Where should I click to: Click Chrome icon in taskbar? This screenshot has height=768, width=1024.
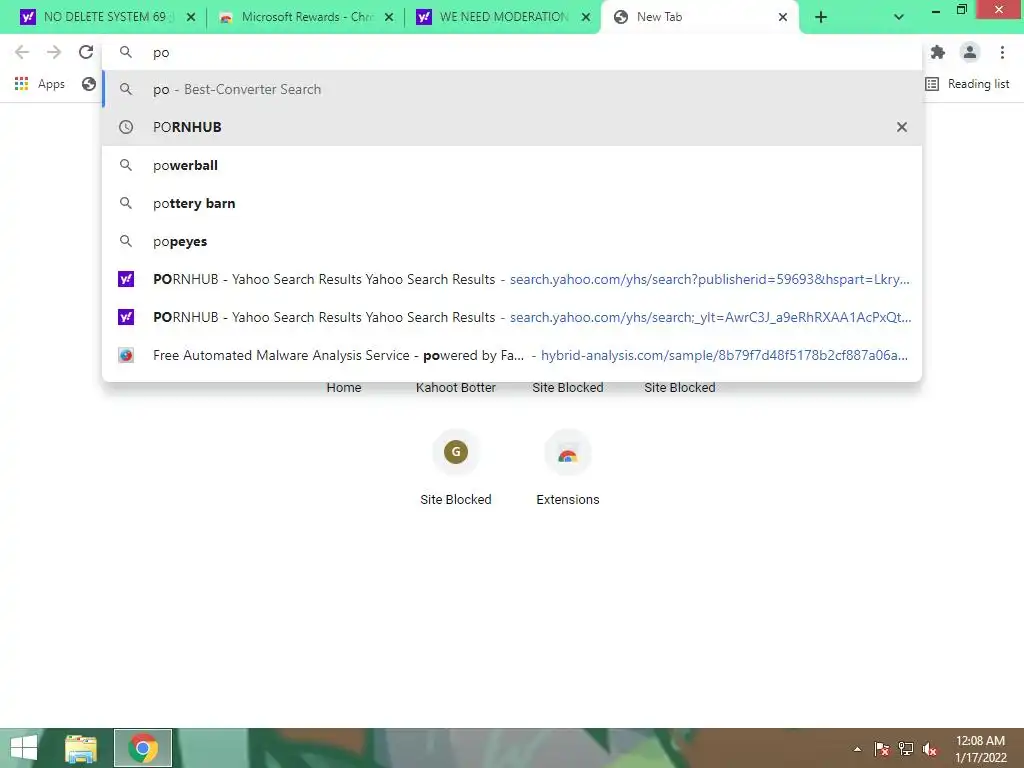pyautogui.click(x=143, y=748)
